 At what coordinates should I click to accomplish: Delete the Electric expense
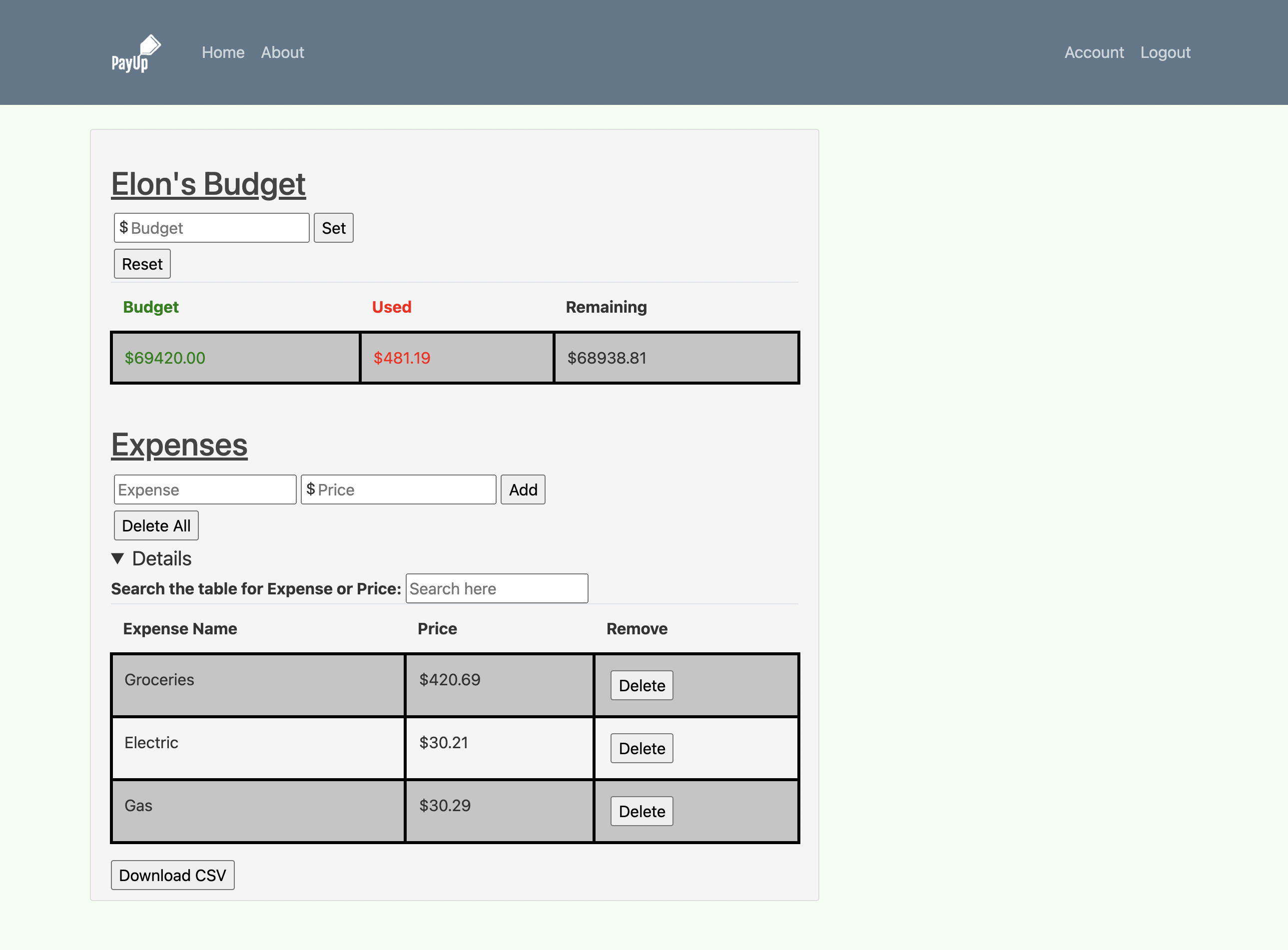coord(641,748)
